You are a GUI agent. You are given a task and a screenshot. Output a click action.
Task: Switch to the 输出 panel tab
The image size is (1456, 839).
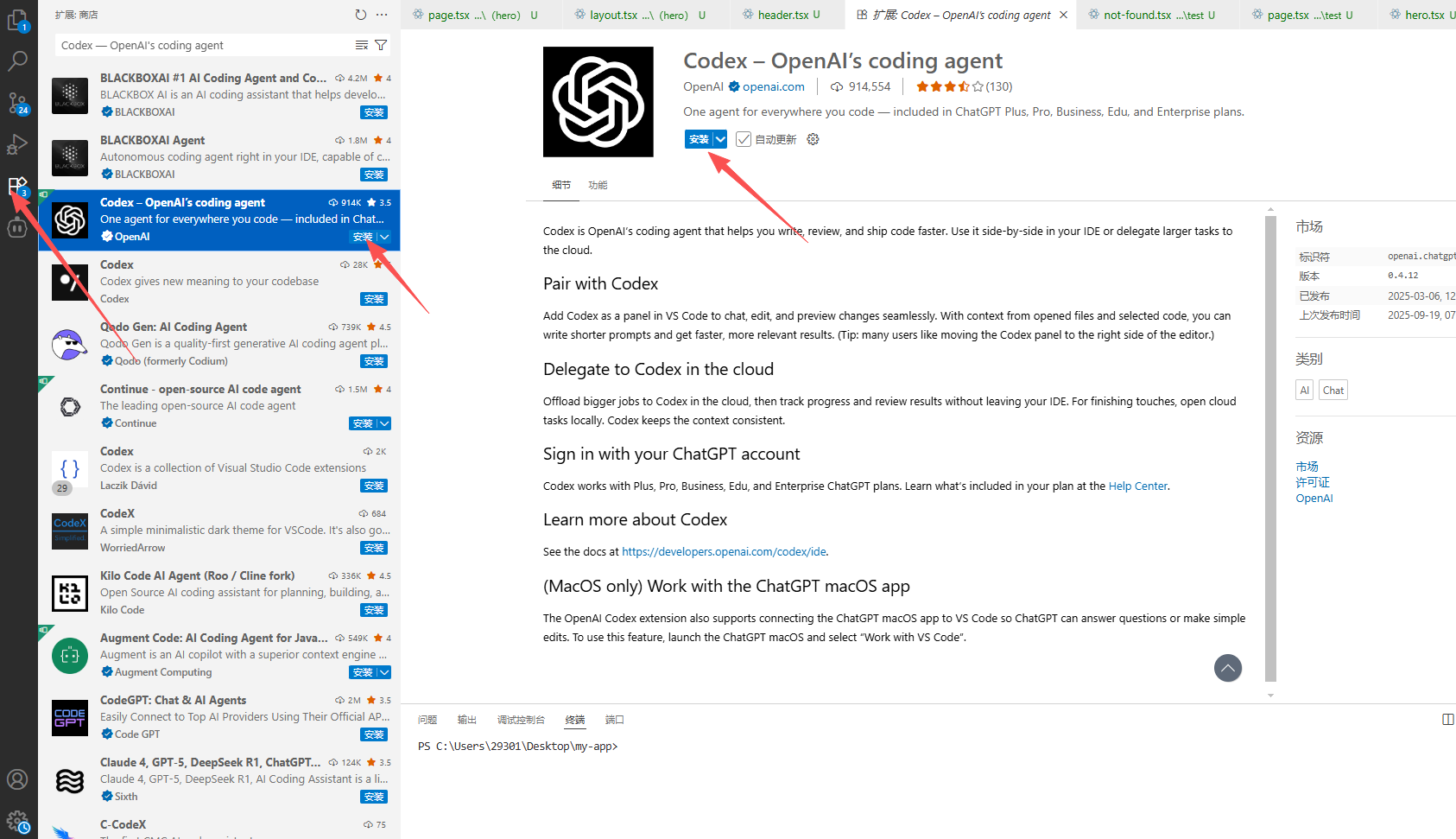(466, 720)
